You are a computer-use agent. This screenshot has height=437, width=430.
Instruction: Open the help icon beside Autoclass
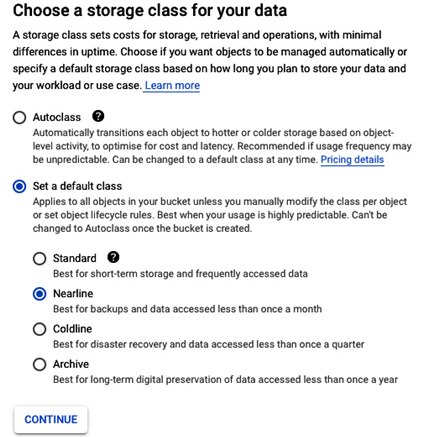click(98, 116)
